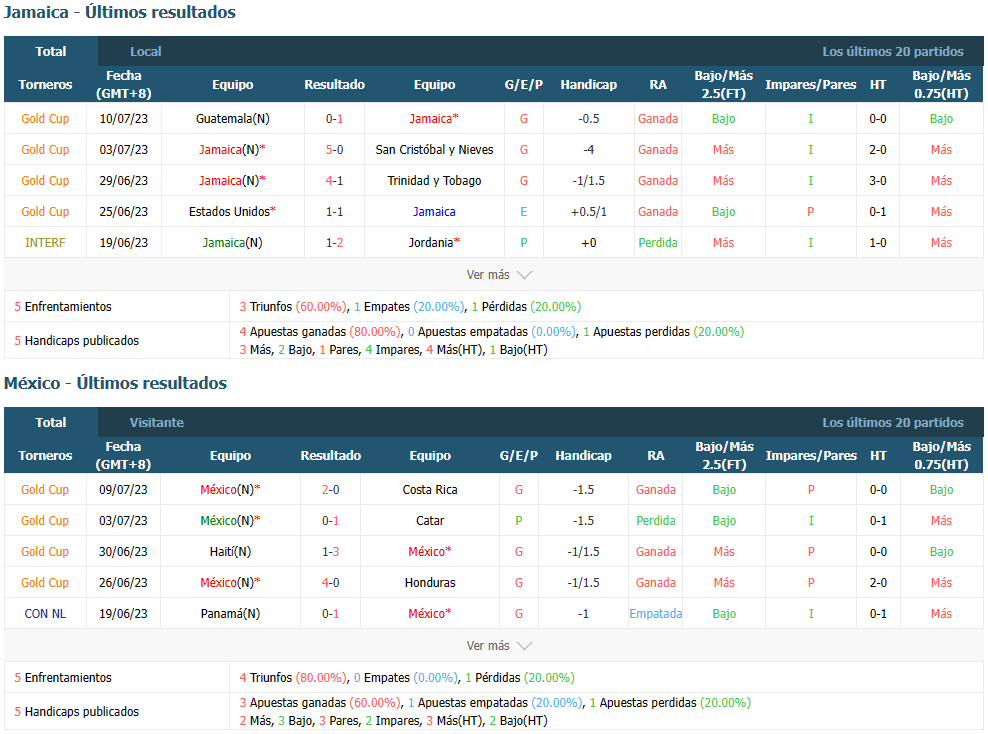Select the Total tab in Jamaica section
This screenshot has height=734, width=988.
50,52
